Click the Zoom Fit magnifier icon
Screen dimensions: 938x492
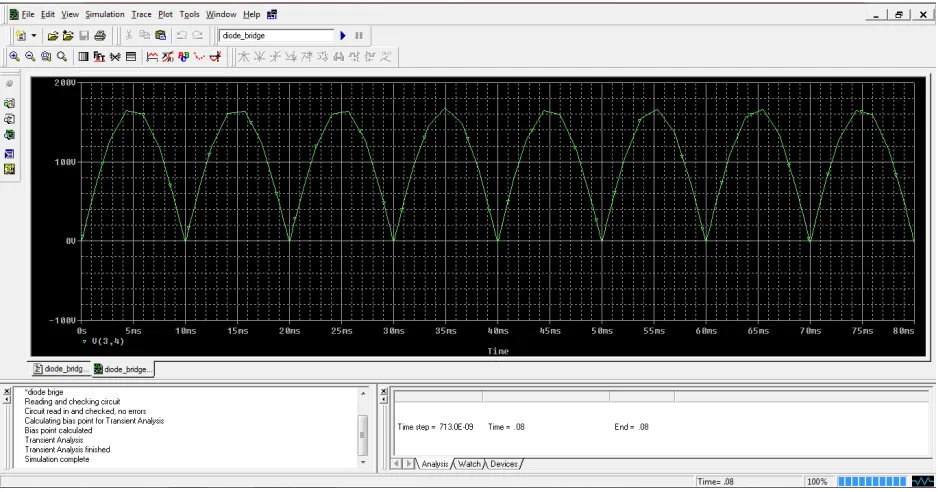[x=62, y=56]
